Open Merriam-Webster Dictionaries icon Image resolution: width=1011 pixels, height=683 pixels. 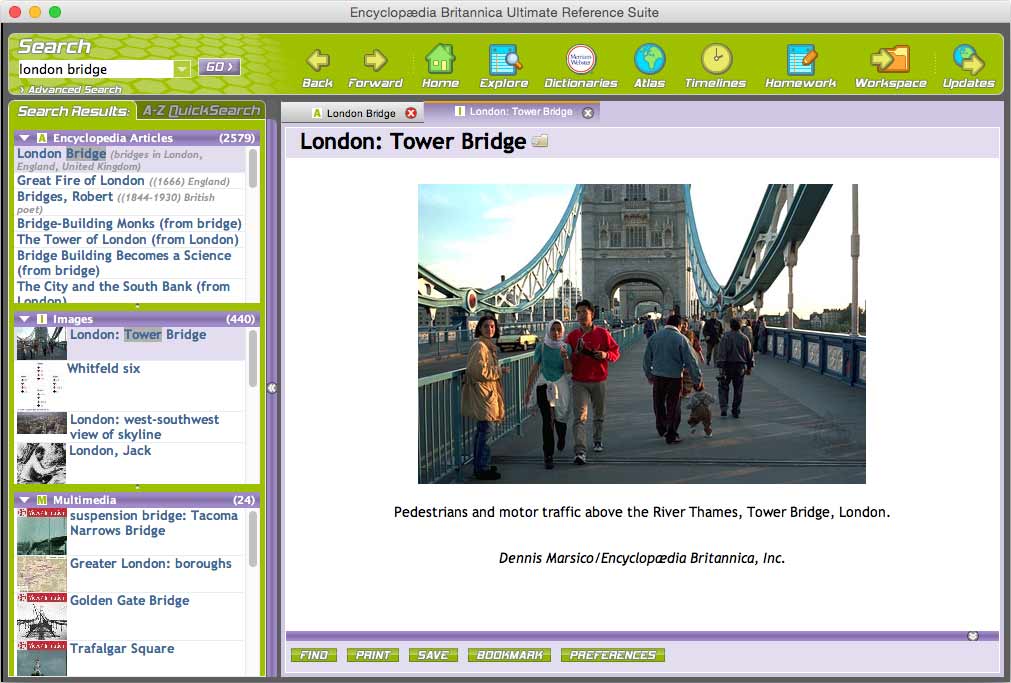[x=580, y=59]
